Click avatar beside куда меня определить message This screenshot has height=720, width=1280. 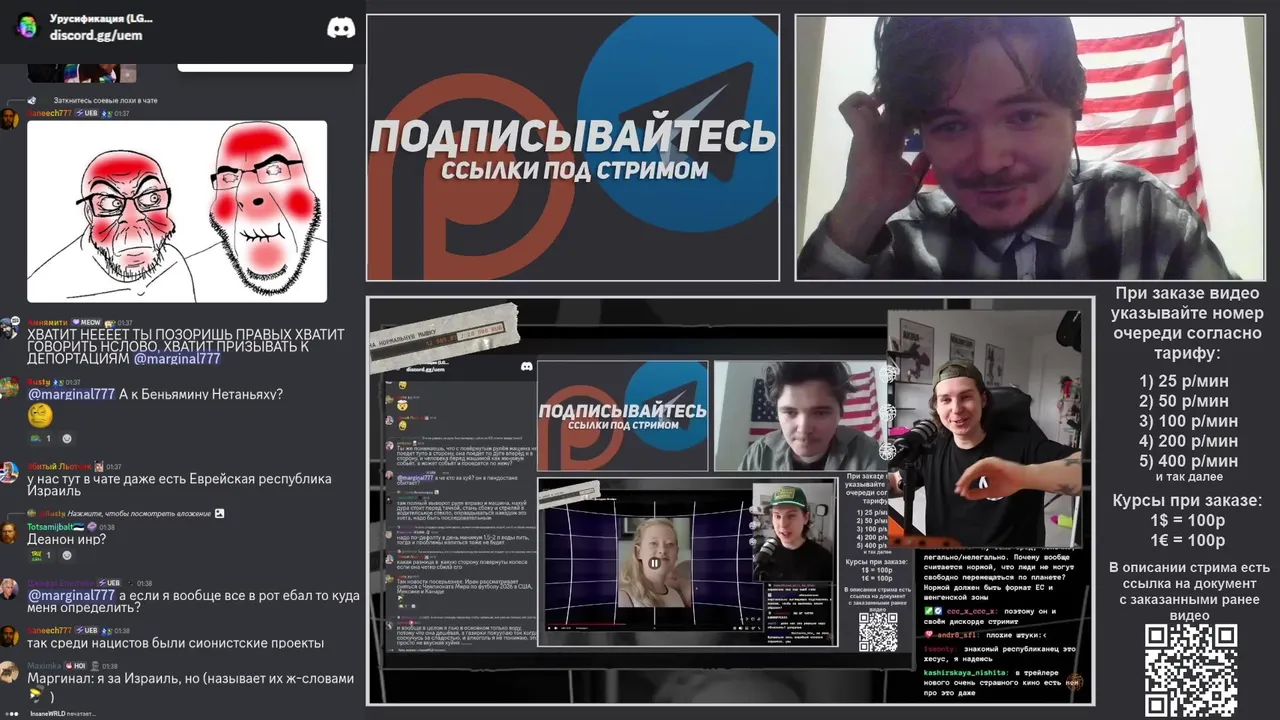9,590
